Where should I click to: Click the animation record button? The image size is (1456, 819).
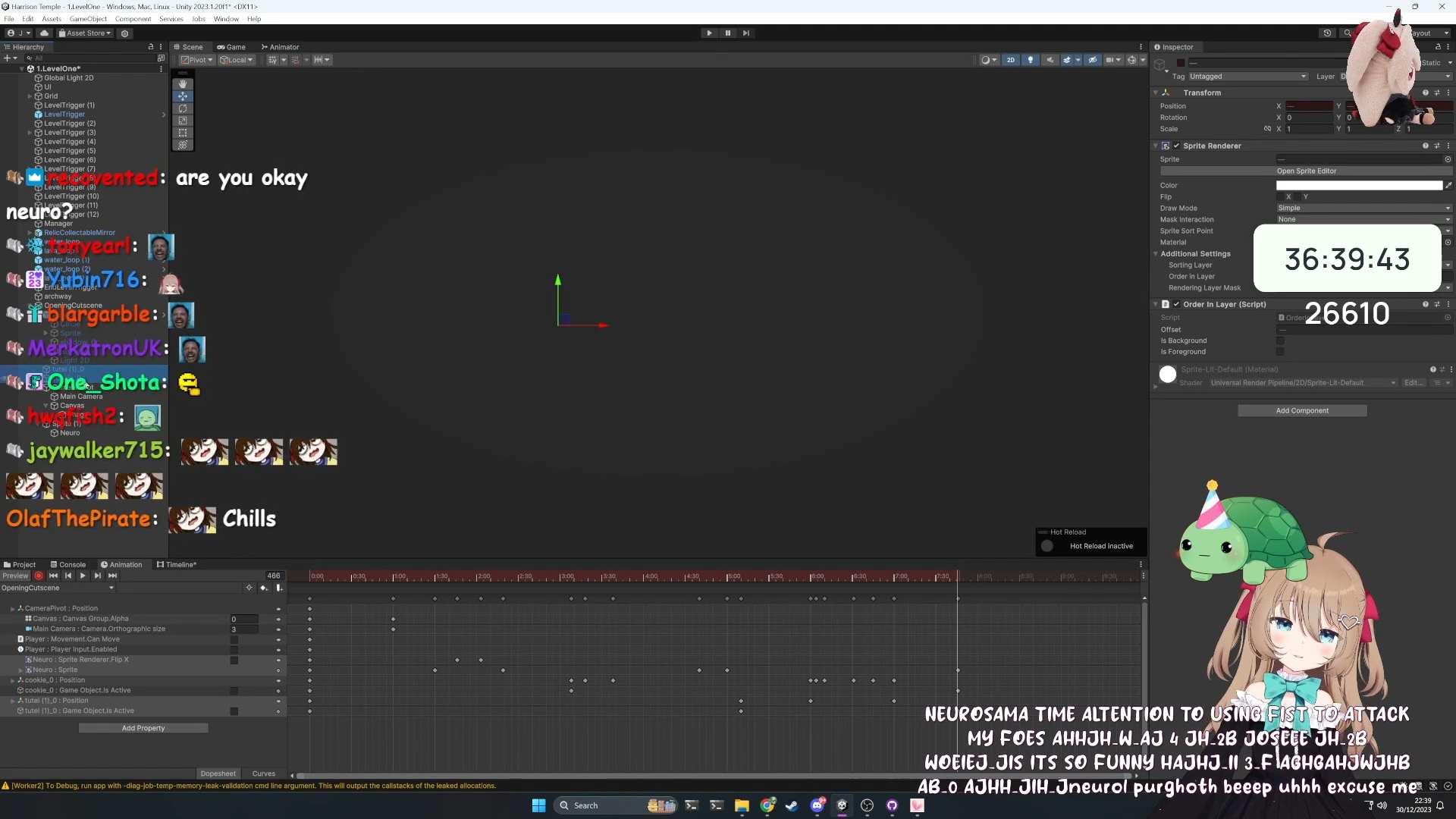[39, 576]
